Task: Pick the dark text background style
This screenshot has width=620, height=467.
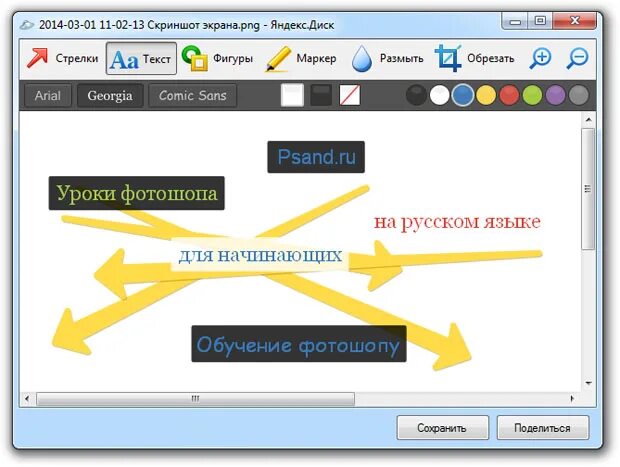Action: coord(321,95)
